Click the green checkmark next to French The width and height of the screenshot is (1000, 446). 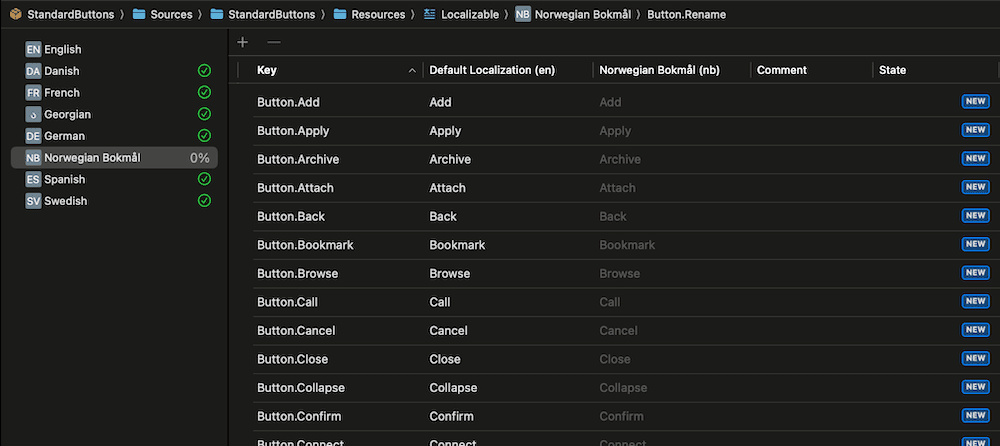pos(204,93)
